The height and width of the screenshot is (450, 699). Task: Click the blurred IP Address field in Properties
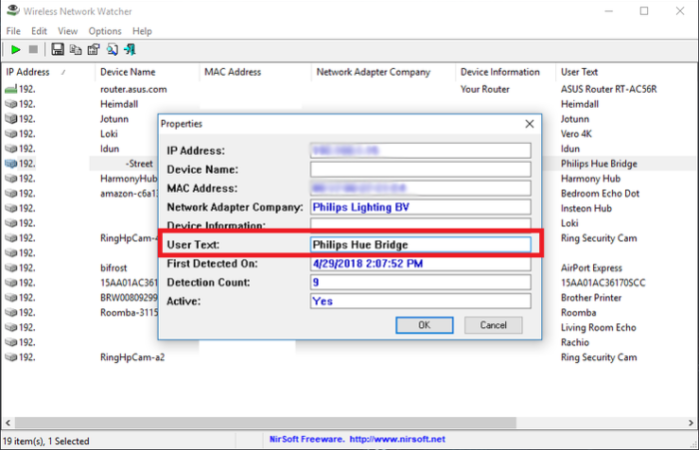tap(420, 151)
